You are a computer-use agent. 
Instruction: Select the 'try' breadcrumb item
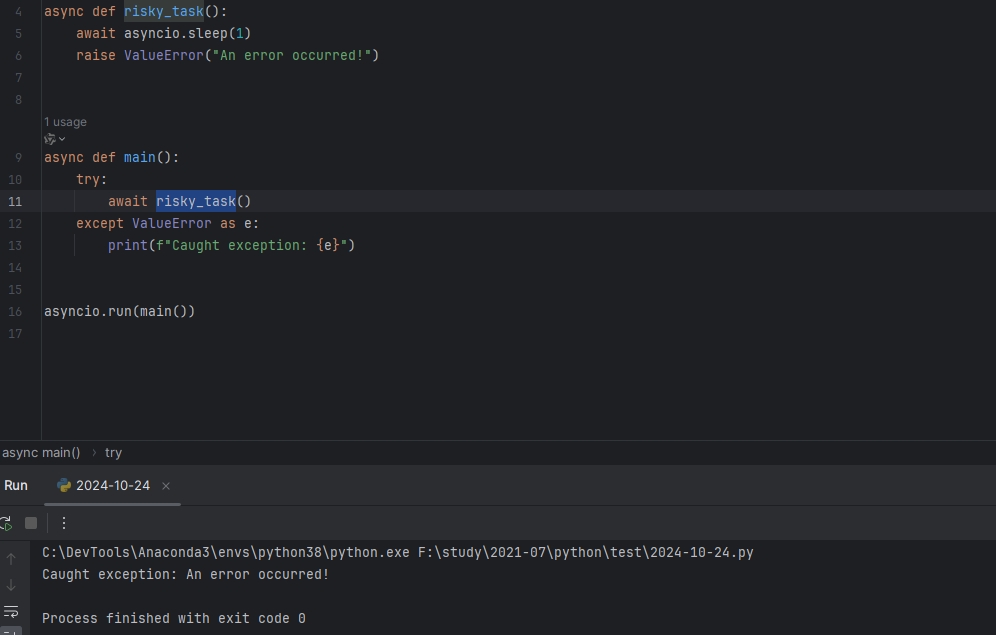(113, 453)
